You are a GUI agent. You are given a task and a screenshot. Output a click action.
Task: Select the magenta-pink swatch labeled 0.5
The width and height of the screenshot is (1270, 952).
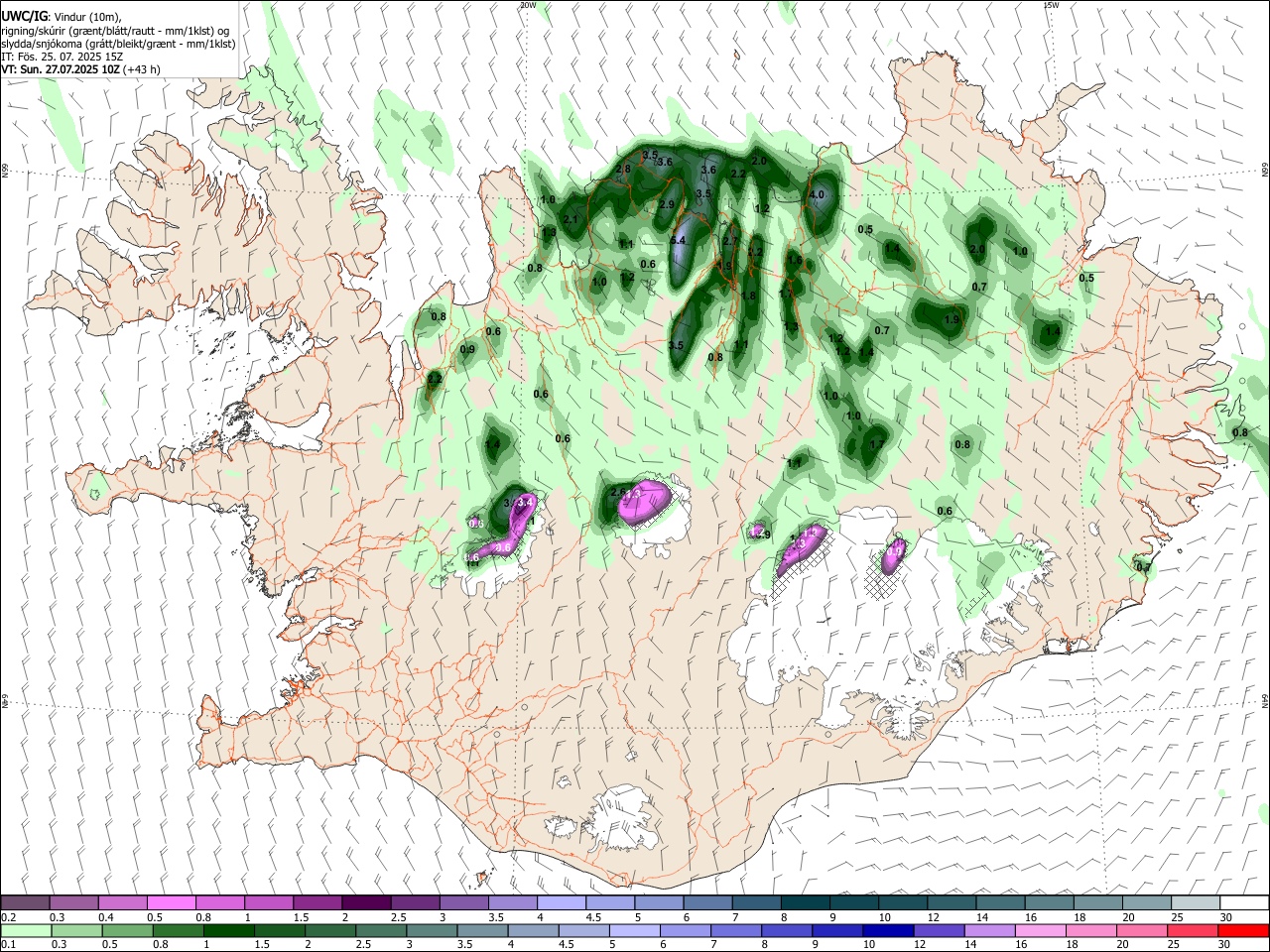click(171, 902)
